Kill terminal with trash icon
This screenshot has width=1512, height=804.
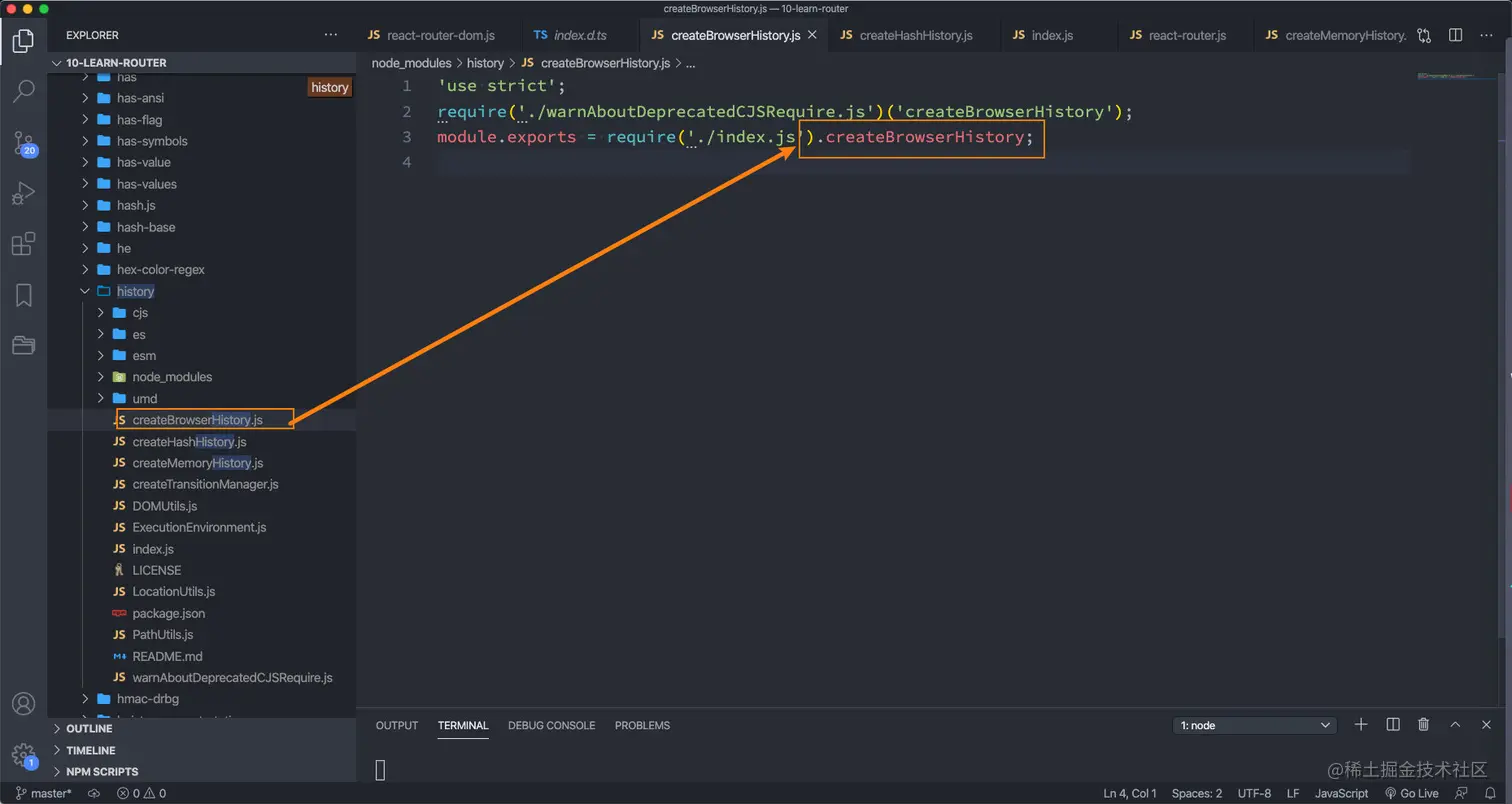click(1424, 725)
